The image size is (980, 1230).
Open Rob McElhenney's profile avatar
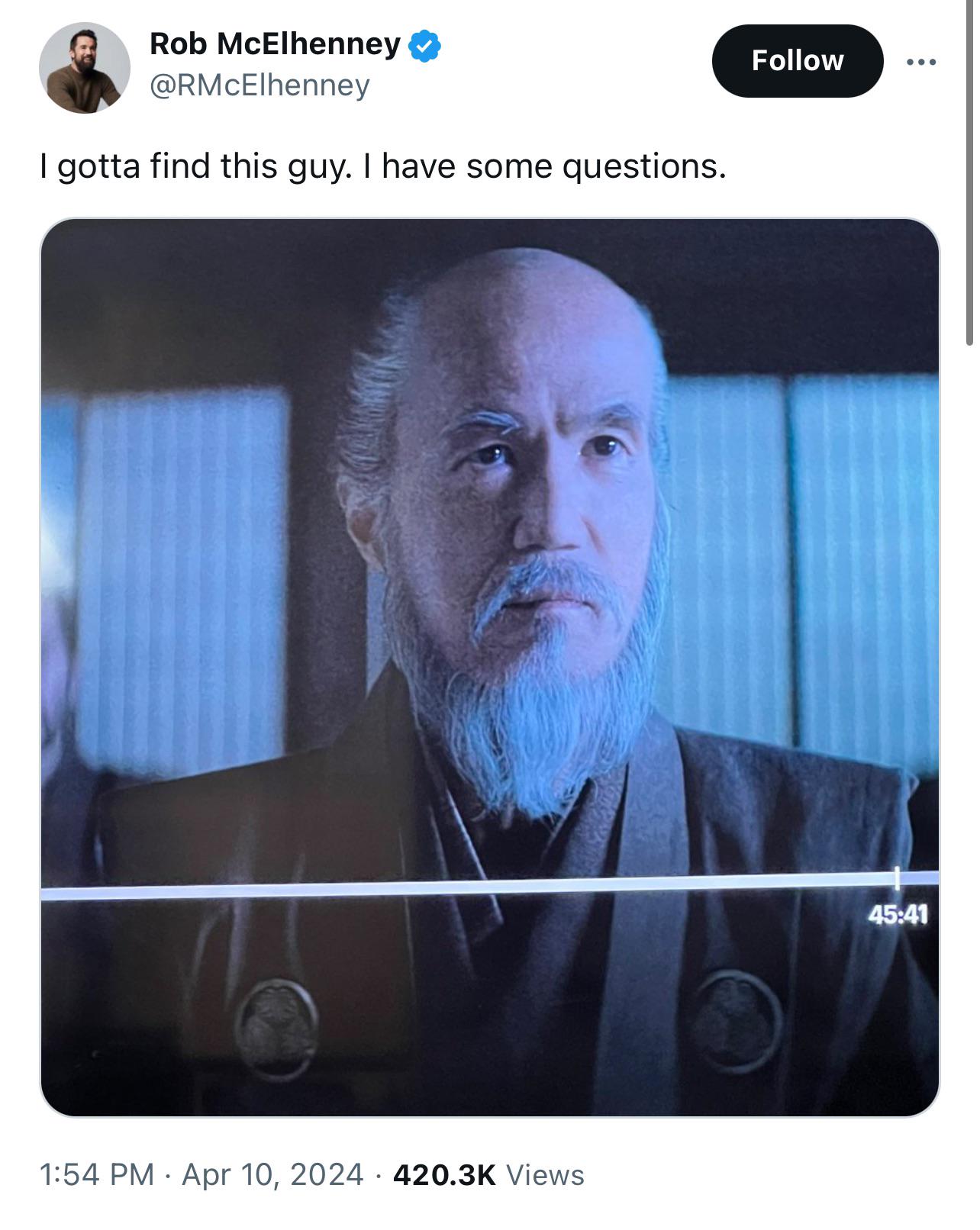(x=85, y=68)
